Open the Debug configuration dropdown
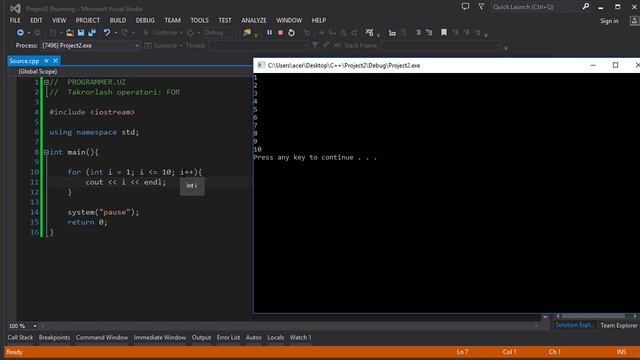 [220, 33]
